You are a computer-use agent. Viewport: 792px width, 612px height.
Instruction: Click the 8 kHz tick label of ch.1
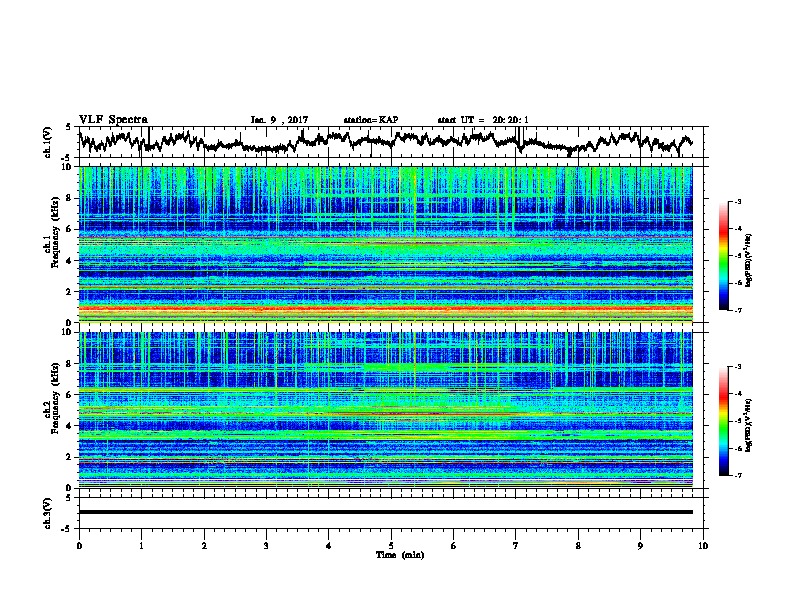[x=70, y=198]
